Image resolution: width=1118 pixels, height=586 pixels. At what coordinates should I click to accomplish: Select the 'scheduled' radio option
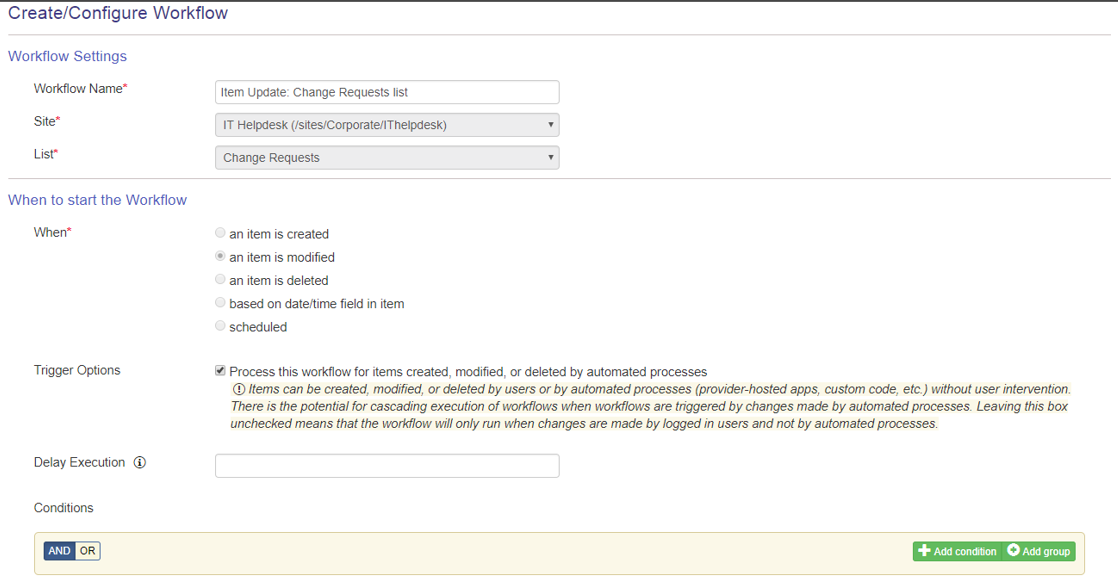pos(220,326)
